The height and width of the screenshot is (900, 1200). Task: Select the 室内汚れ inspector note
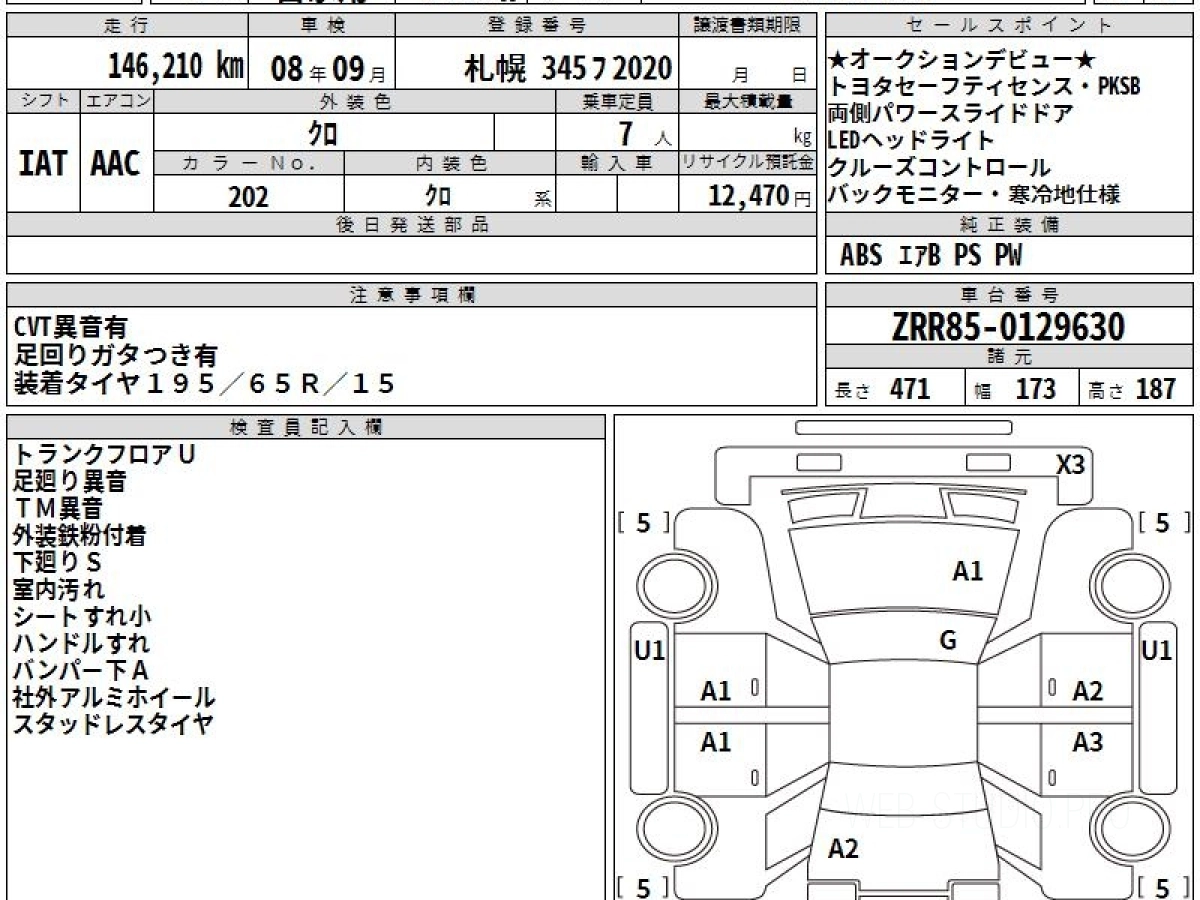click(x=58, y=589)
